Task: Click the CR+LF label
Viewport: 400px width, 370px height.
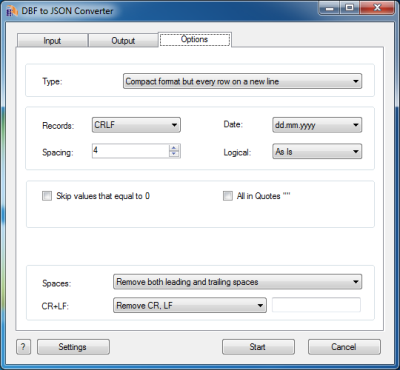Action: click(55, 306)
